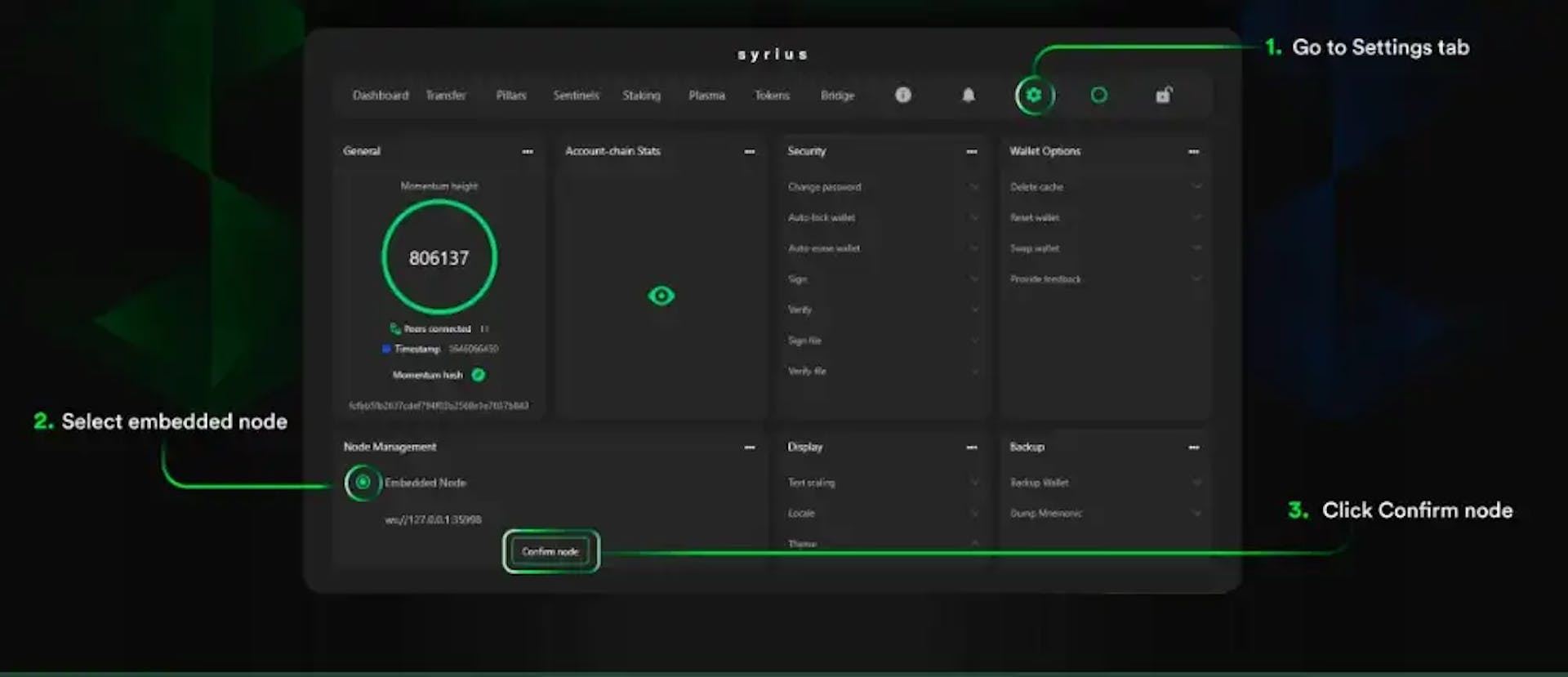Click the Momentum hash checkmark icon

point(479,375)
